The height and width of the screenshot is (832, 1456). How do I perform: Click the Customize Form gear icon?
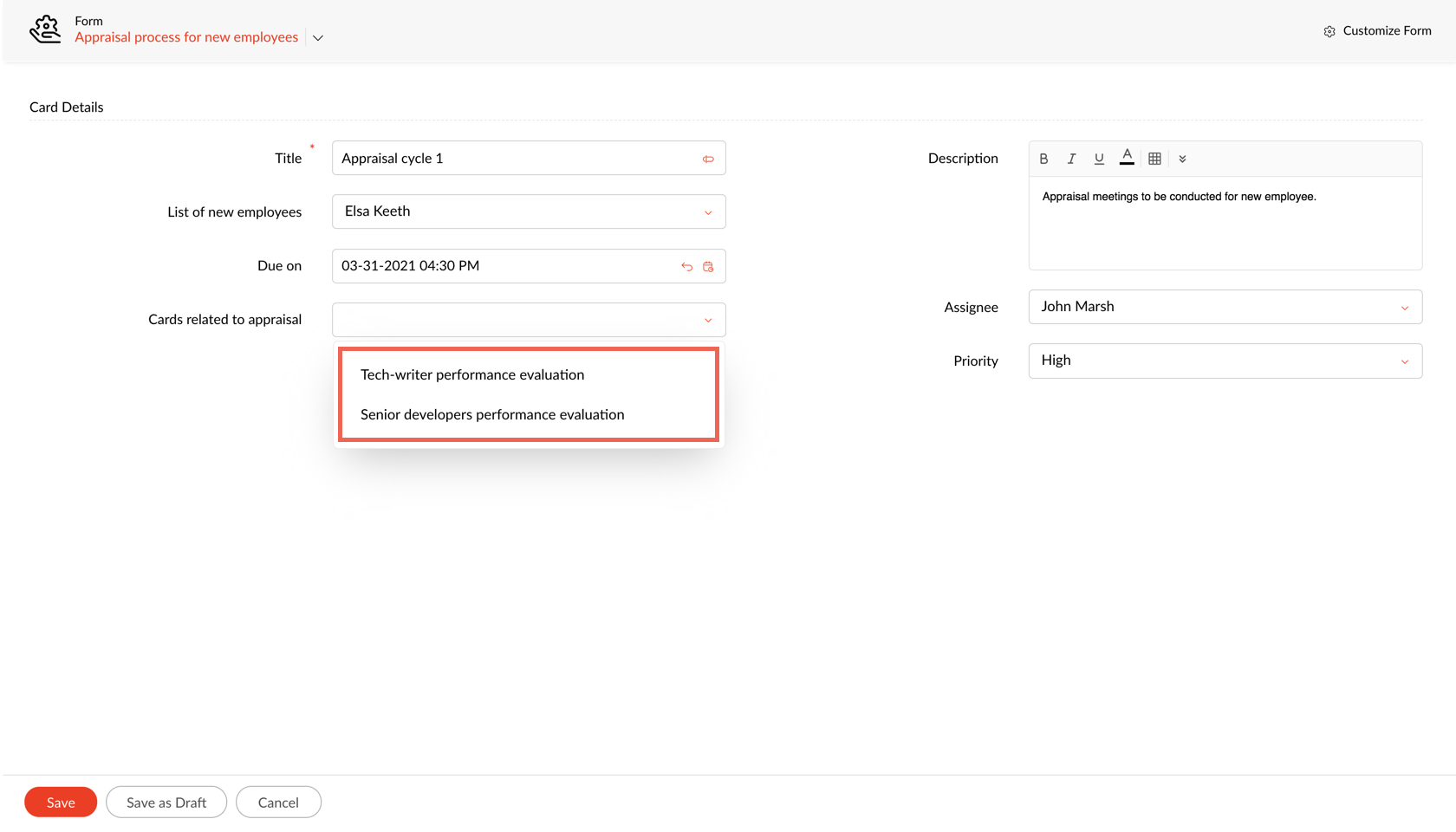pos(1329,31)
